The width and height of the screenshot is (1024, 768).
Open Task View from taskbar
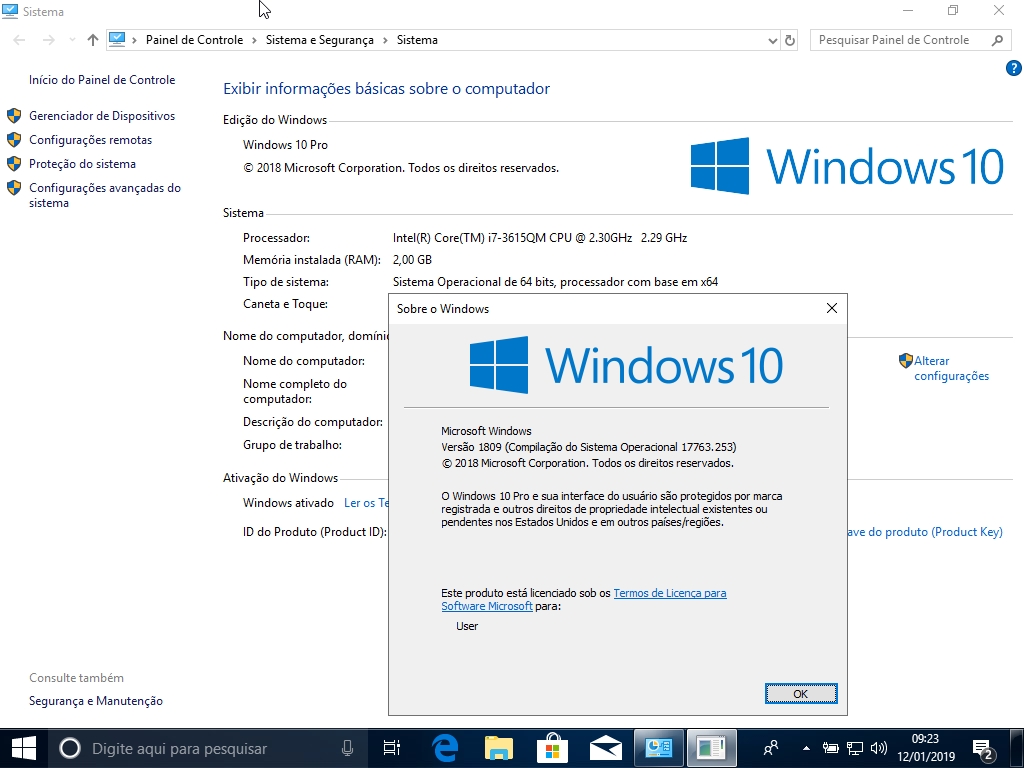(392, 748)
